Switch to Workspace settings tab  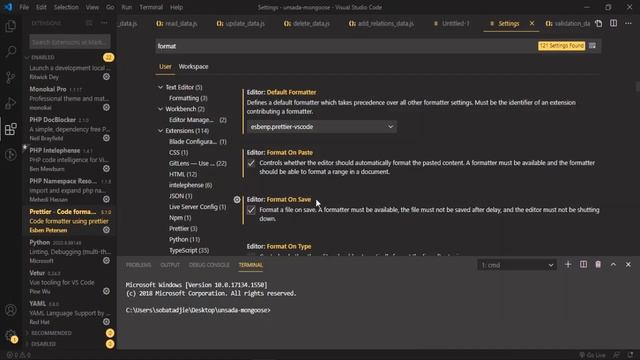tap(193, 67)
